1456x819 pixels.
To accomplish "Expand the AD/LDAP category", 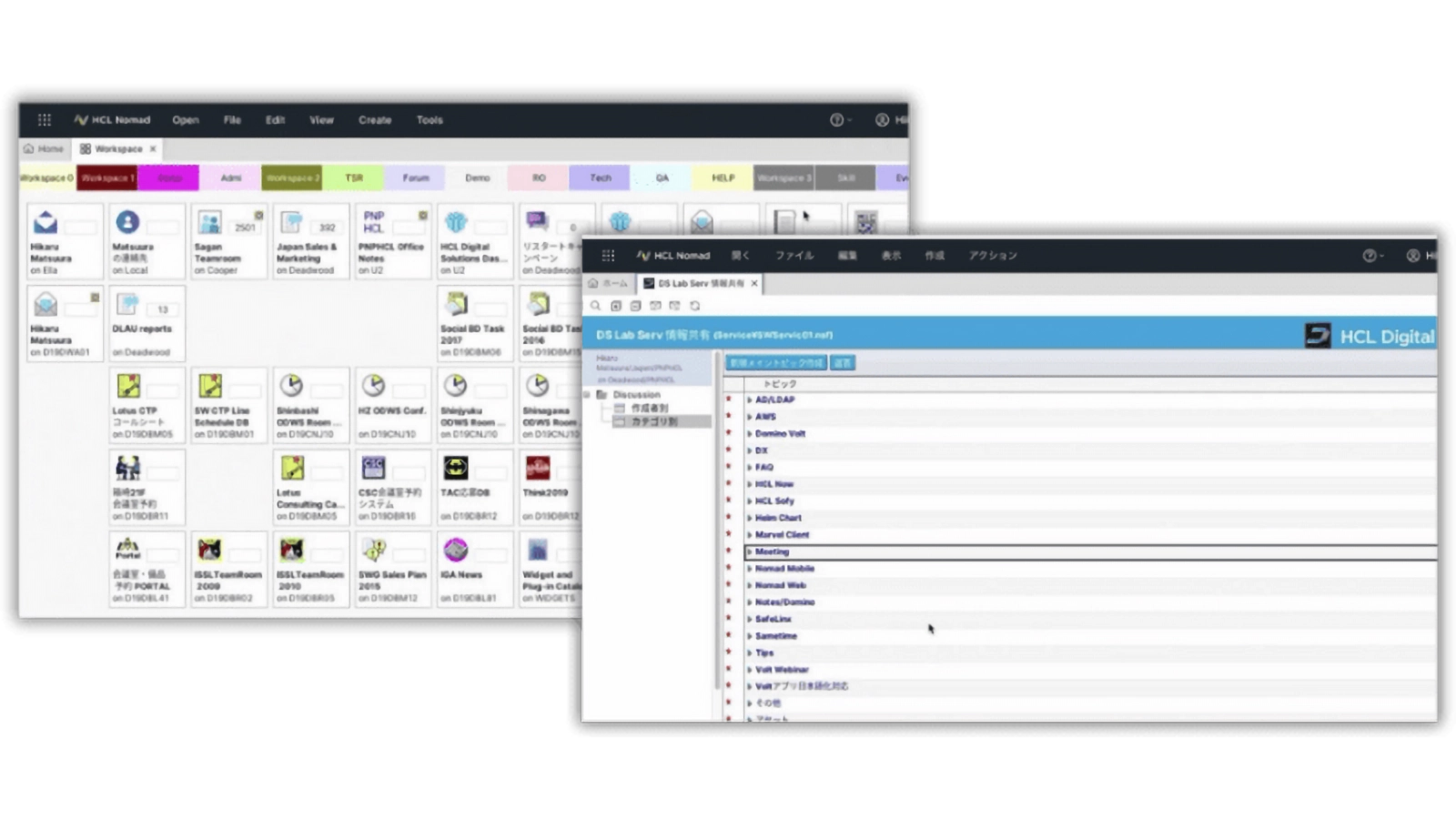I will [x=749, y=399].
